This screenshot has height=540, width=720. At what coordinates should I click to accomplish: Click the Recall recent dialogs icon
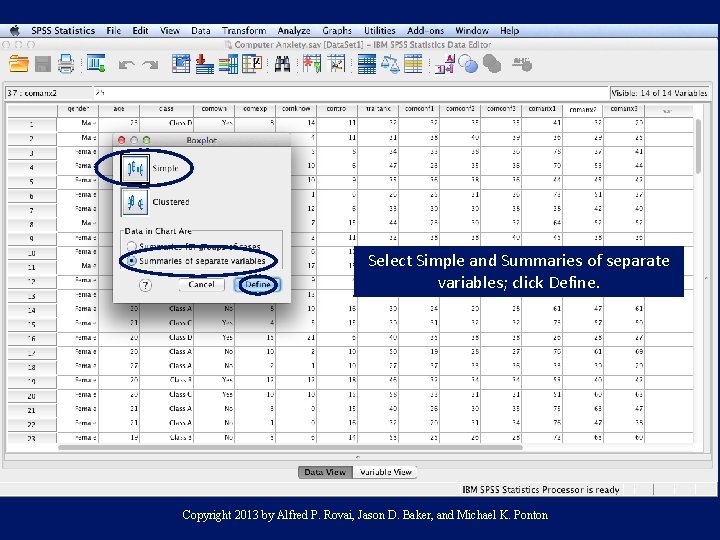point(96,63)
